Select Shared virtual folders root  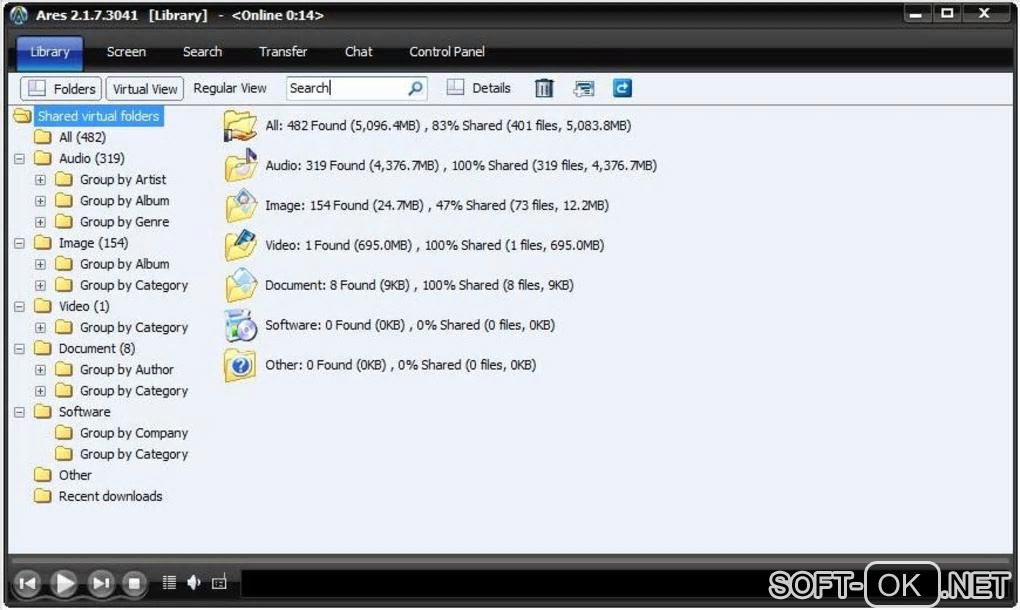coord(98,116)
